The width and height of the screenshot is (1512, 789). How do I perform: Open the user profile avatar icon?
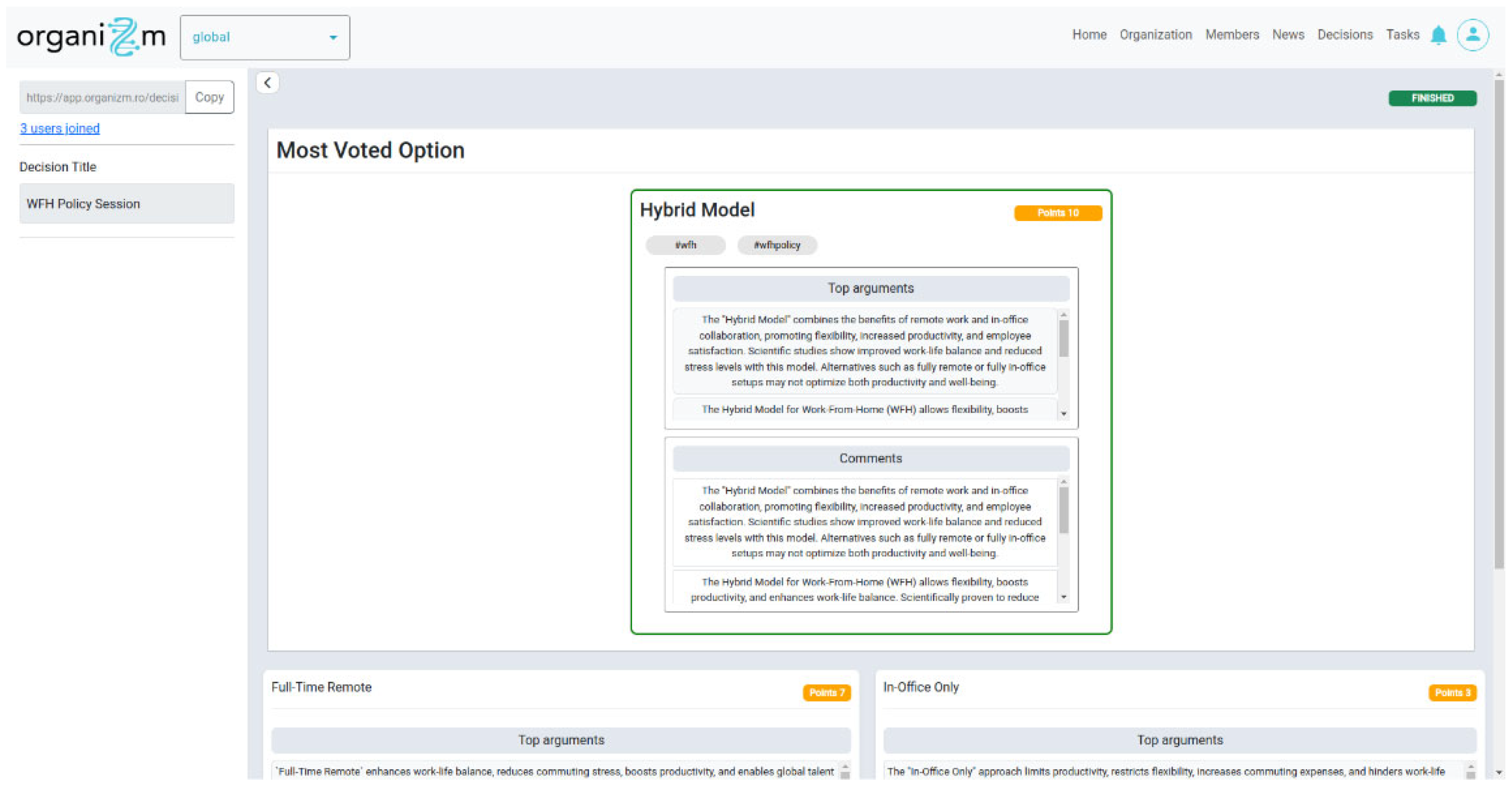(x=1472, y=35)
